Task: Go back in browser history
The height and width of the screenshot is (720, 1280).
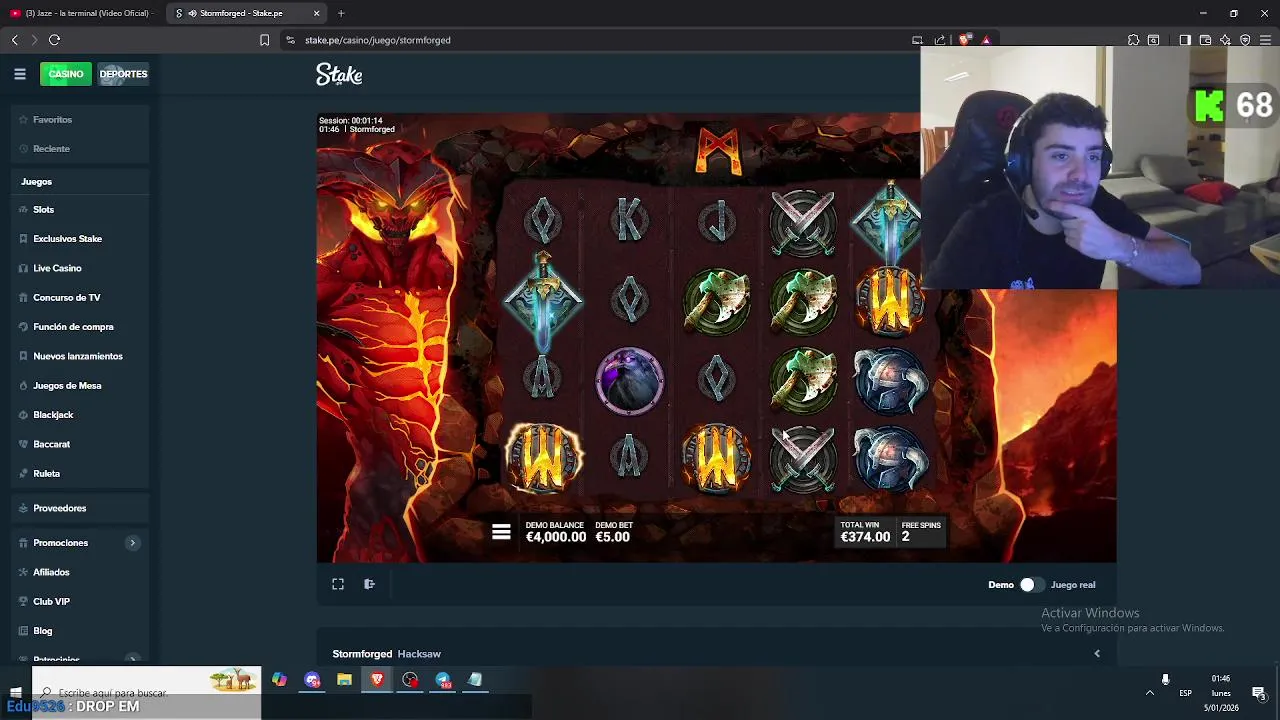Action: [14, 40]
